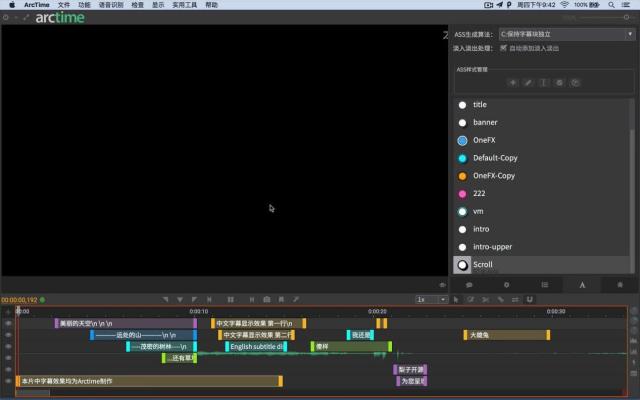
Task: Open the Apple menu
Action: point(12,5)
